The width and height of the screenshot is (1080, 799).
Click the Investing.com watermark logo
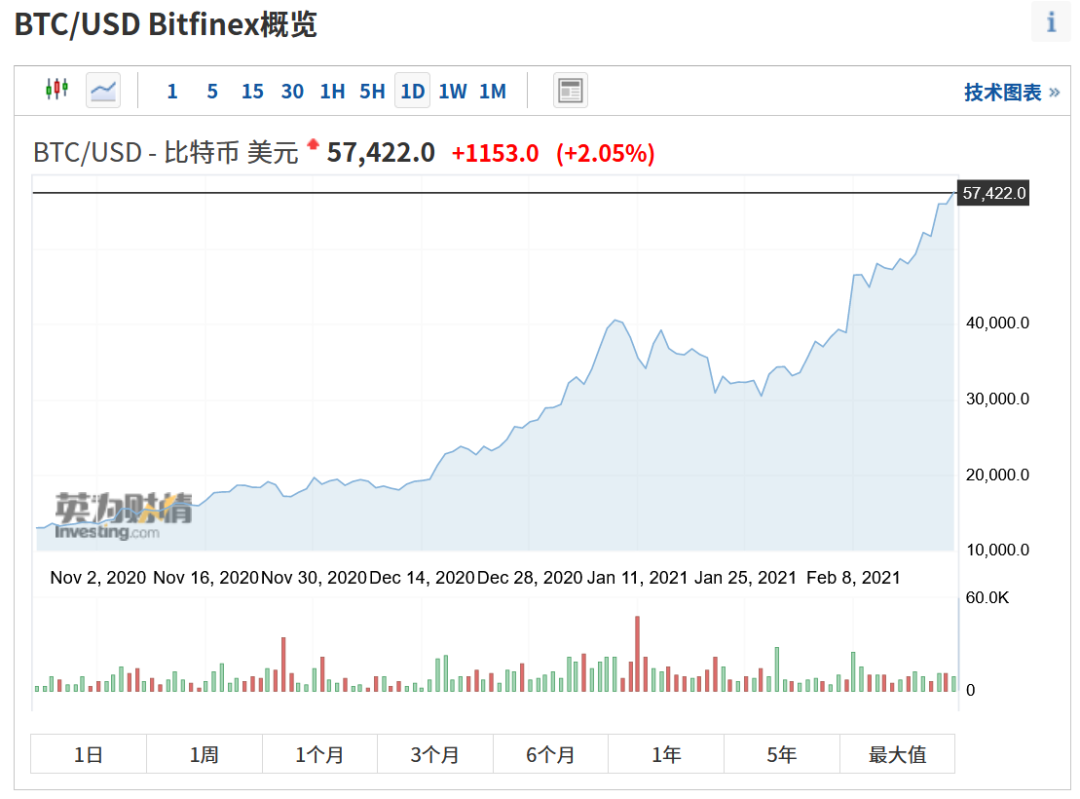click(109, 518)
